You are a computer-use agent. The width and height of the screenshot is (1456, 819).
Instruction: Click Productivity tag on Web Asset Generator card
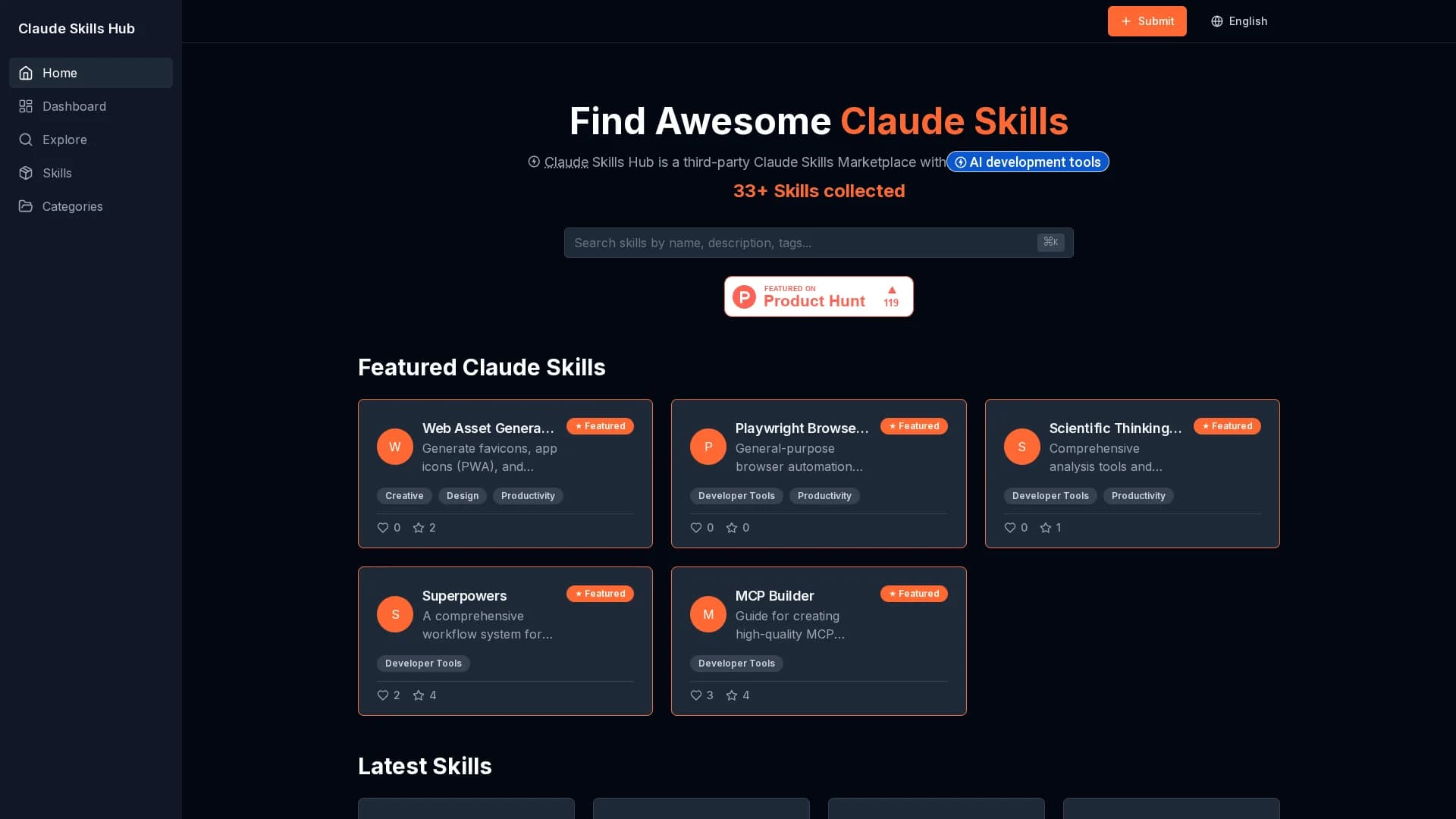pyautogui.click(x=528, y=496)
